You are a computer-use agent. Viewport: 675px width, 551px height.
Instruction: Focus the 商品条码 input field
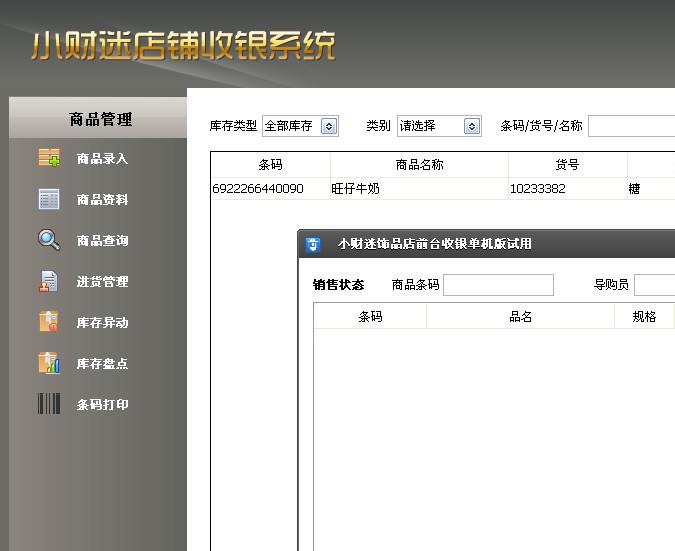(x=498, y=285)
